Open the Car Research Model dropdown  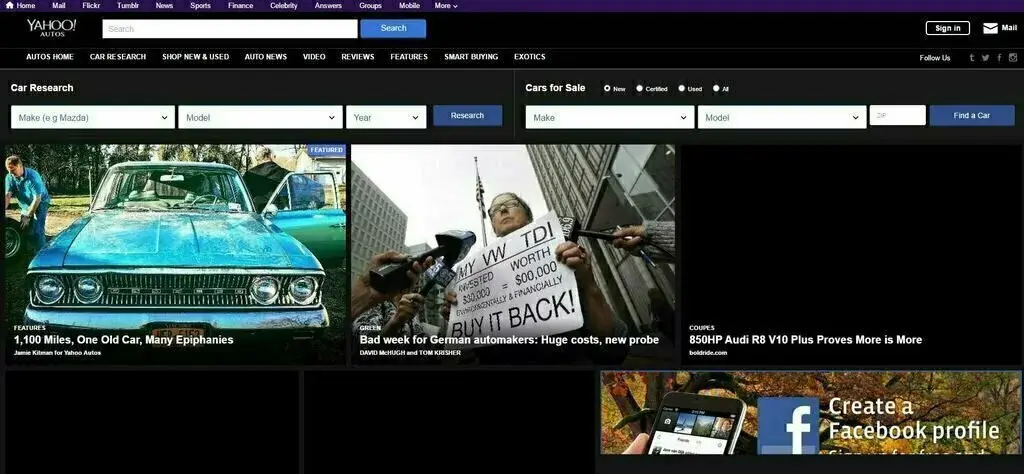260,118
